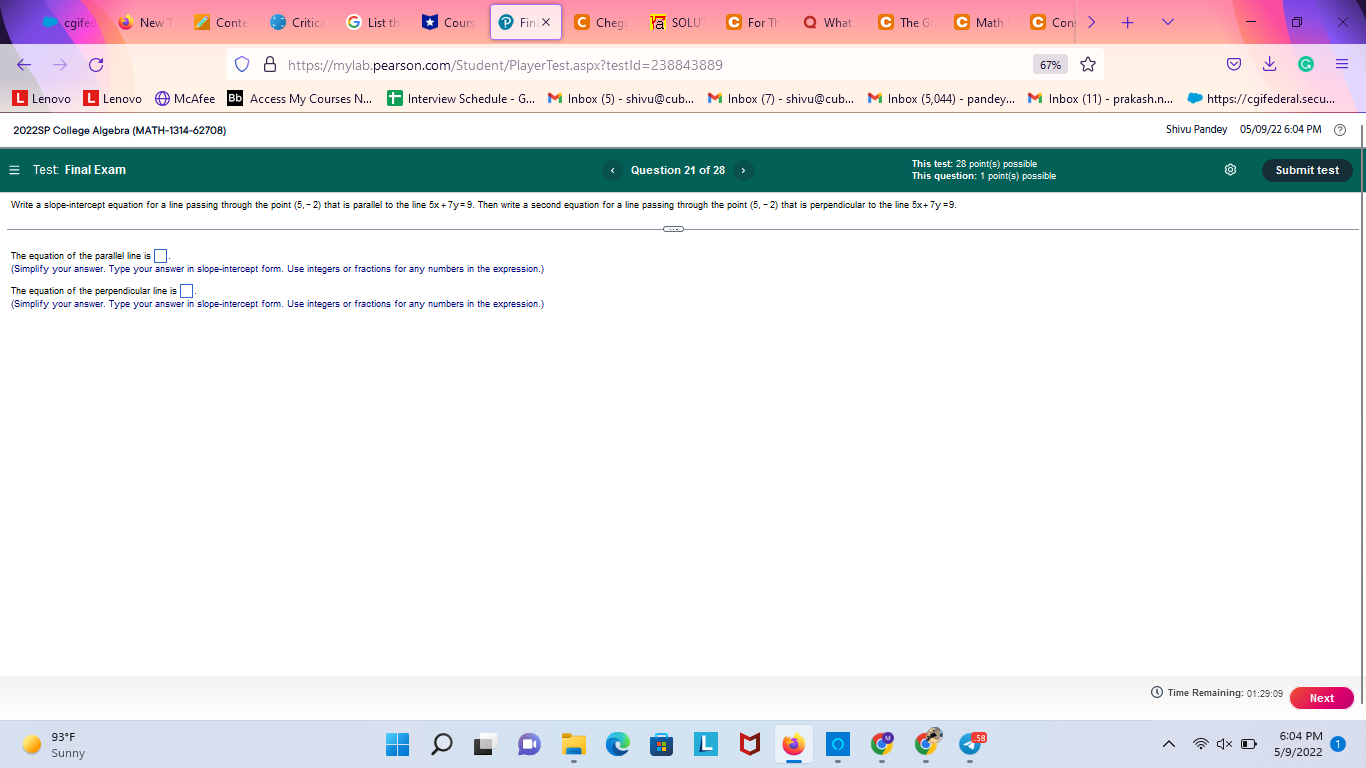Select the "Shivu Pandey" name text
Screen dimensions: 1366x768
(x=1196, y=130)
